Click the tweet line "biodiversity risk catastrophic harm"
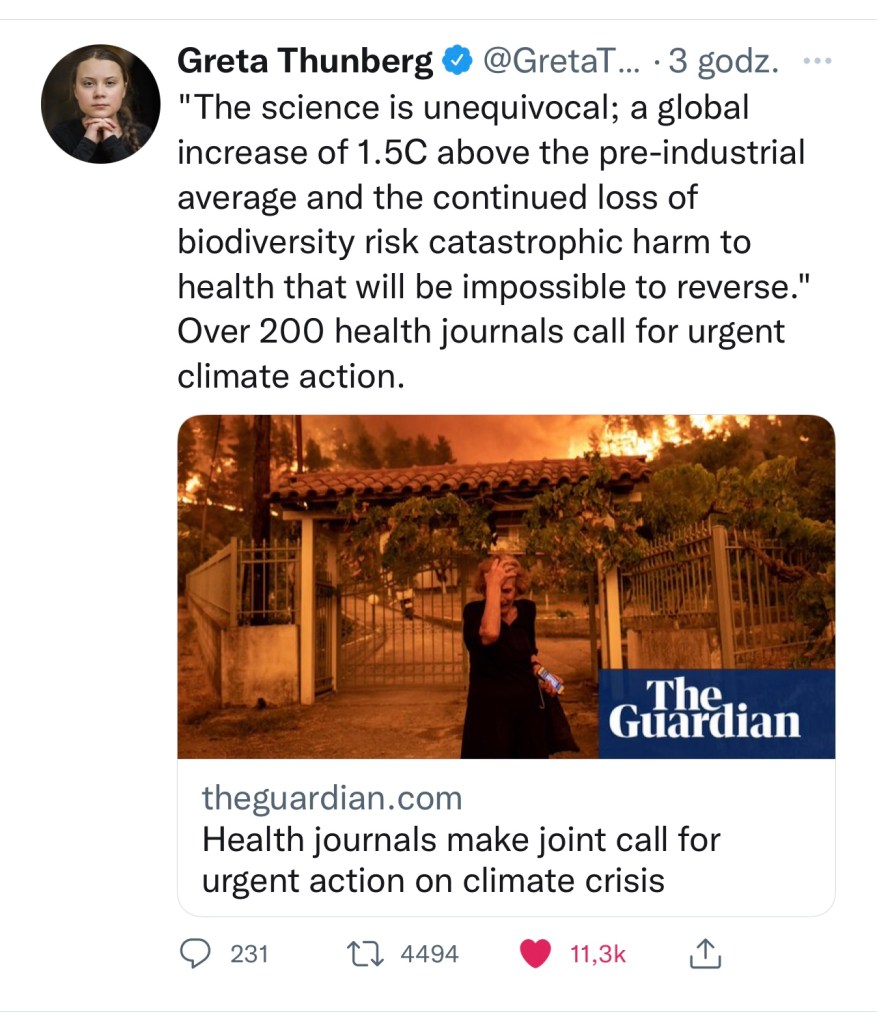877x1023 pixels. 463,242
